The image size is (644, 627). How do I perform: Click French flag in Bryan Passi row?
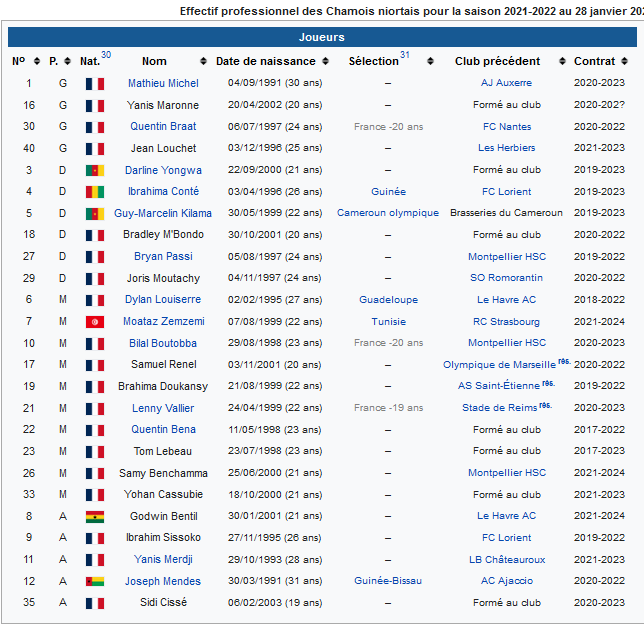pyautogui.click(x=95, y=257)
